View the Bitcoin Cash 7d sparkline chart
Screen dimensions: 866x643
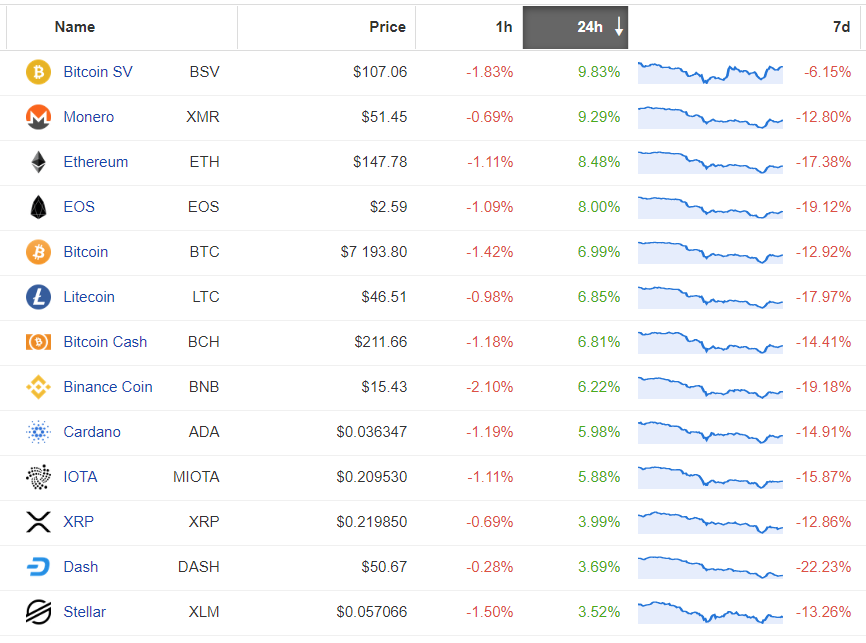[710, 342]
